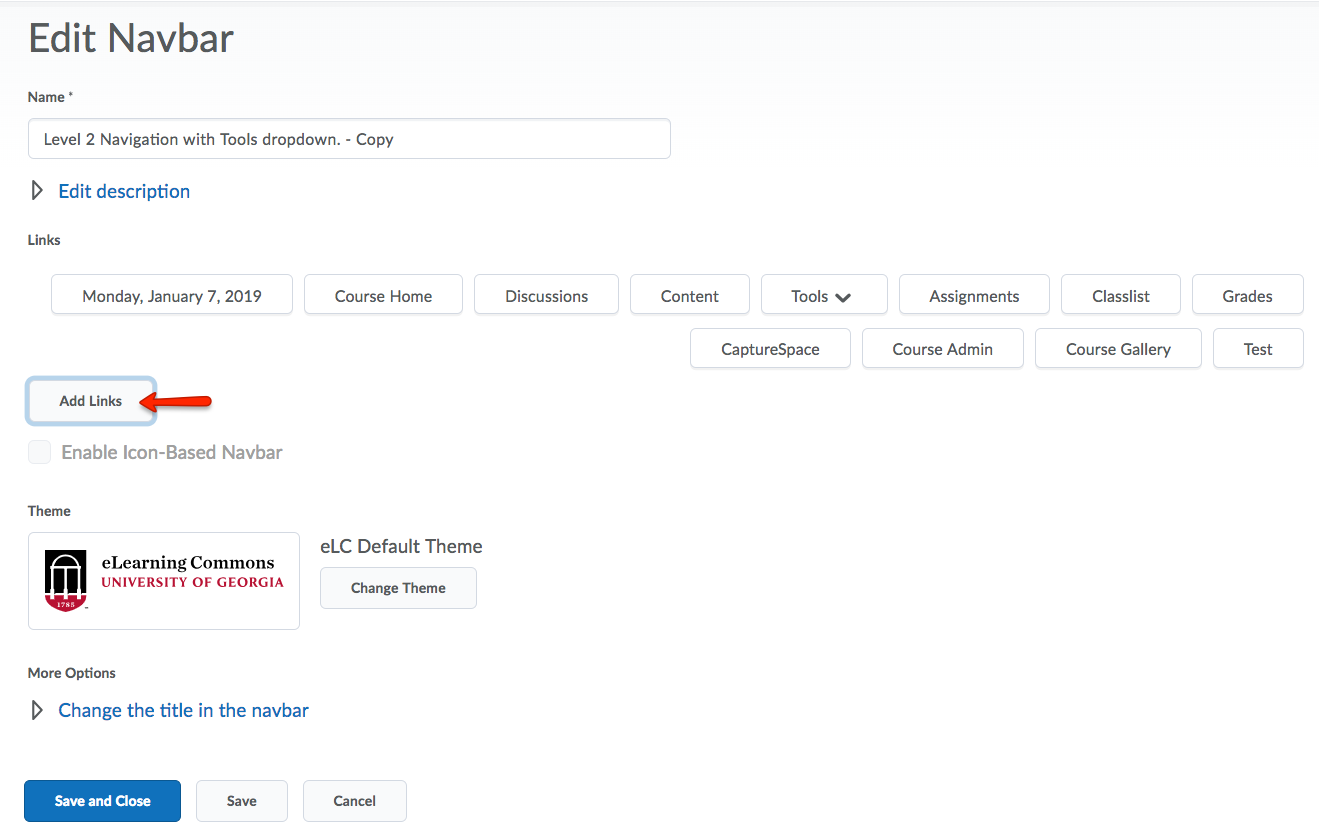1319x835 pixels.
Task: Click the Monday, January 7, 2019 date link
Action: [x=172, y=296]
